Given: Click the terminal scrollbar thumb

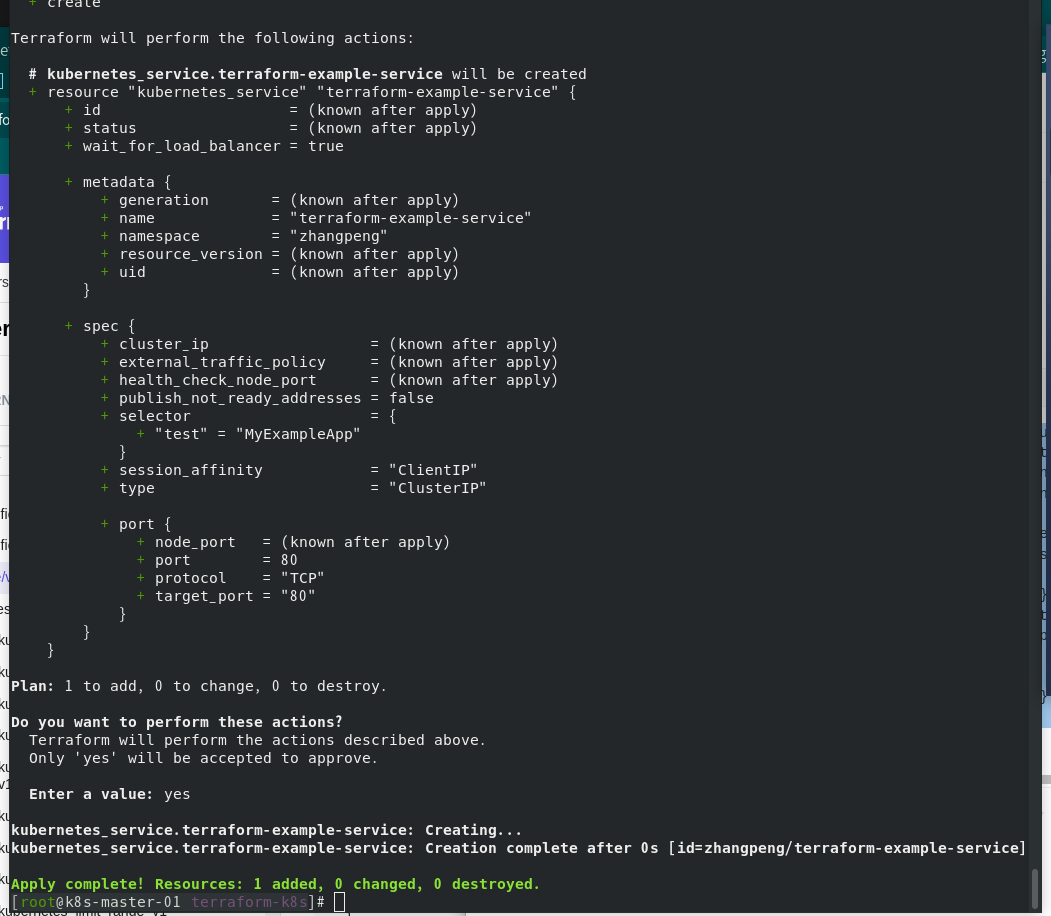Looking at the screenshot, I should pyautogui.click(x=1036, y=889).
